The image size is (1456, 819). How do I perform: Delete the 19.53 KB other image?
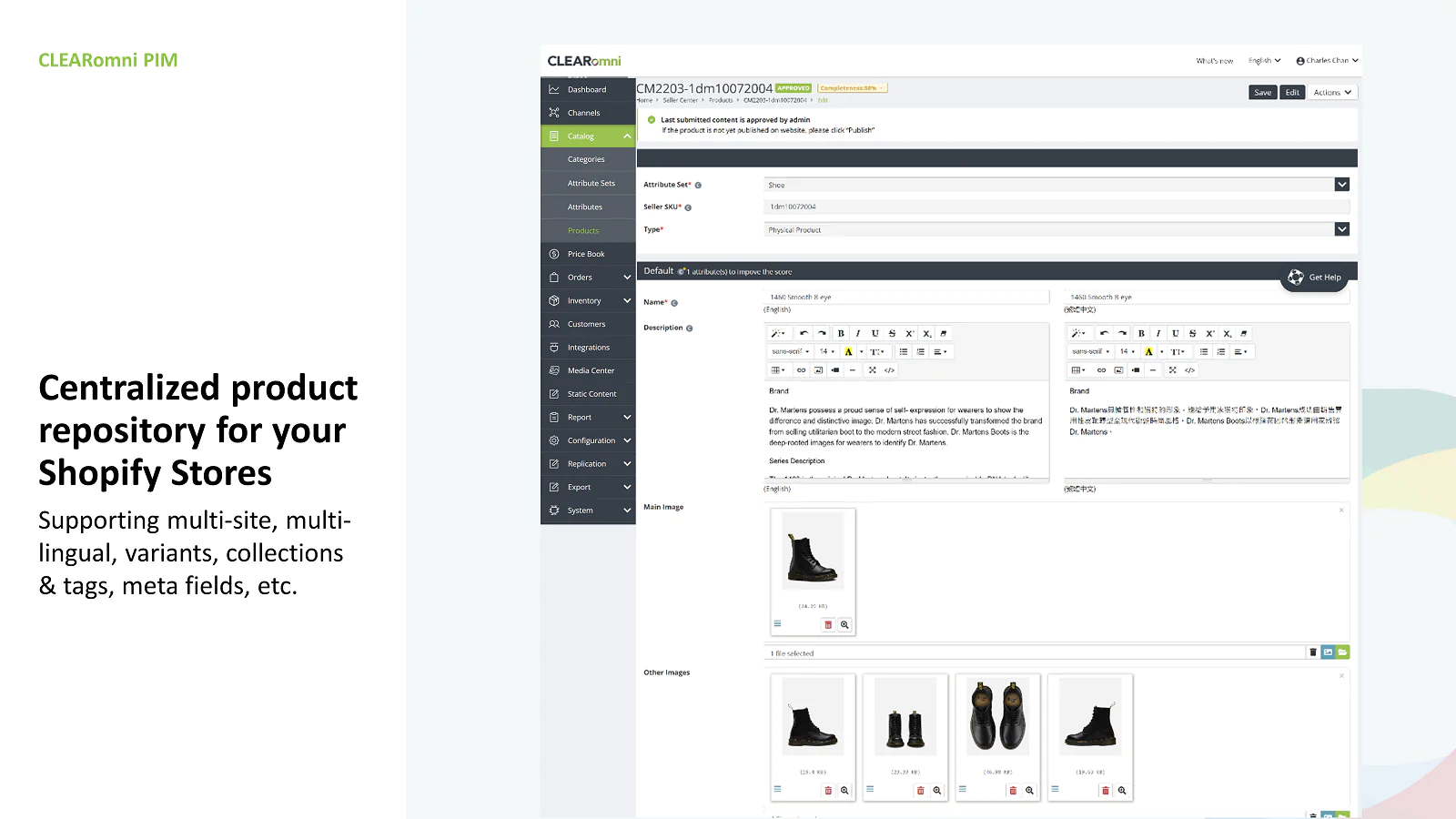(x=1106, y=791)
